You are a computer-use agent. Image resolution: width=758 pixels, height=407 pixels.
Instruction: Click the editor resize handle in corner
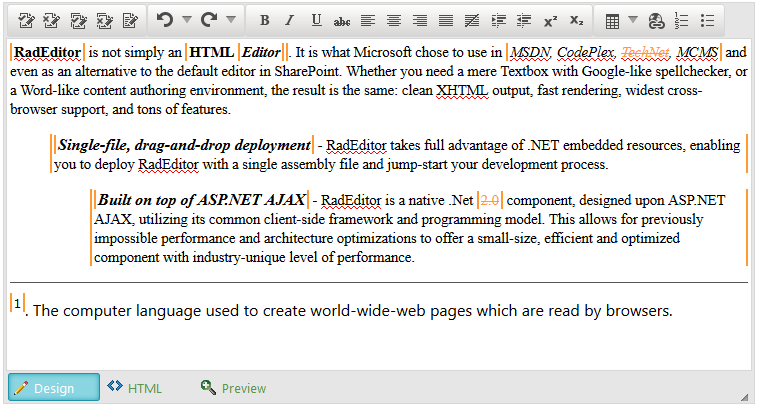pos(743,396)
